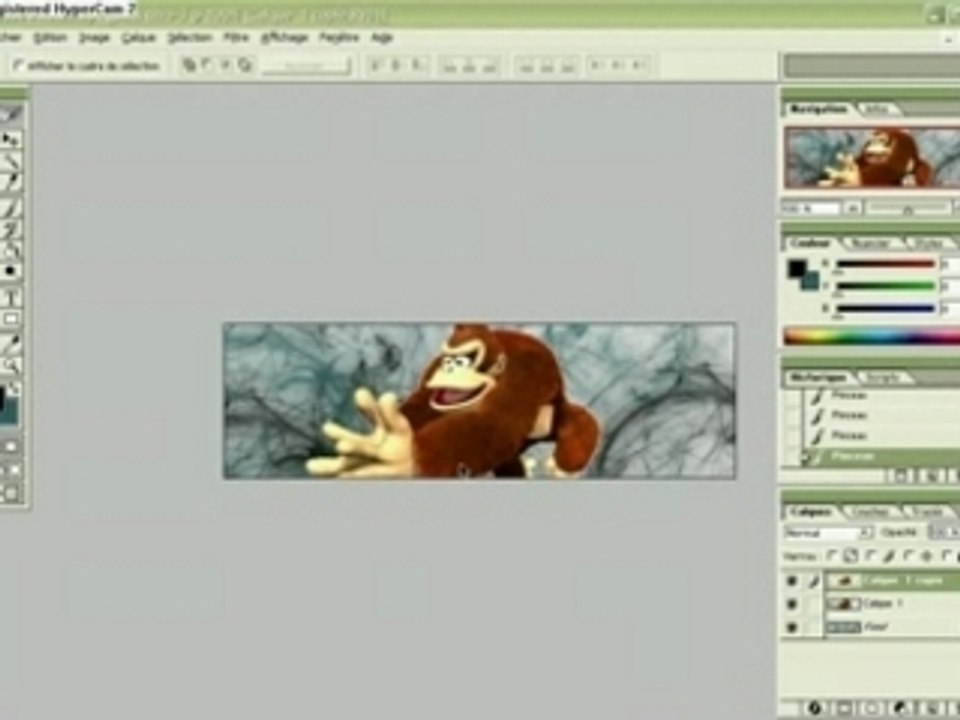This screenshot has width=960, height=720.
Task: Open the Sélection menu
Action: (x=190, y=38)
